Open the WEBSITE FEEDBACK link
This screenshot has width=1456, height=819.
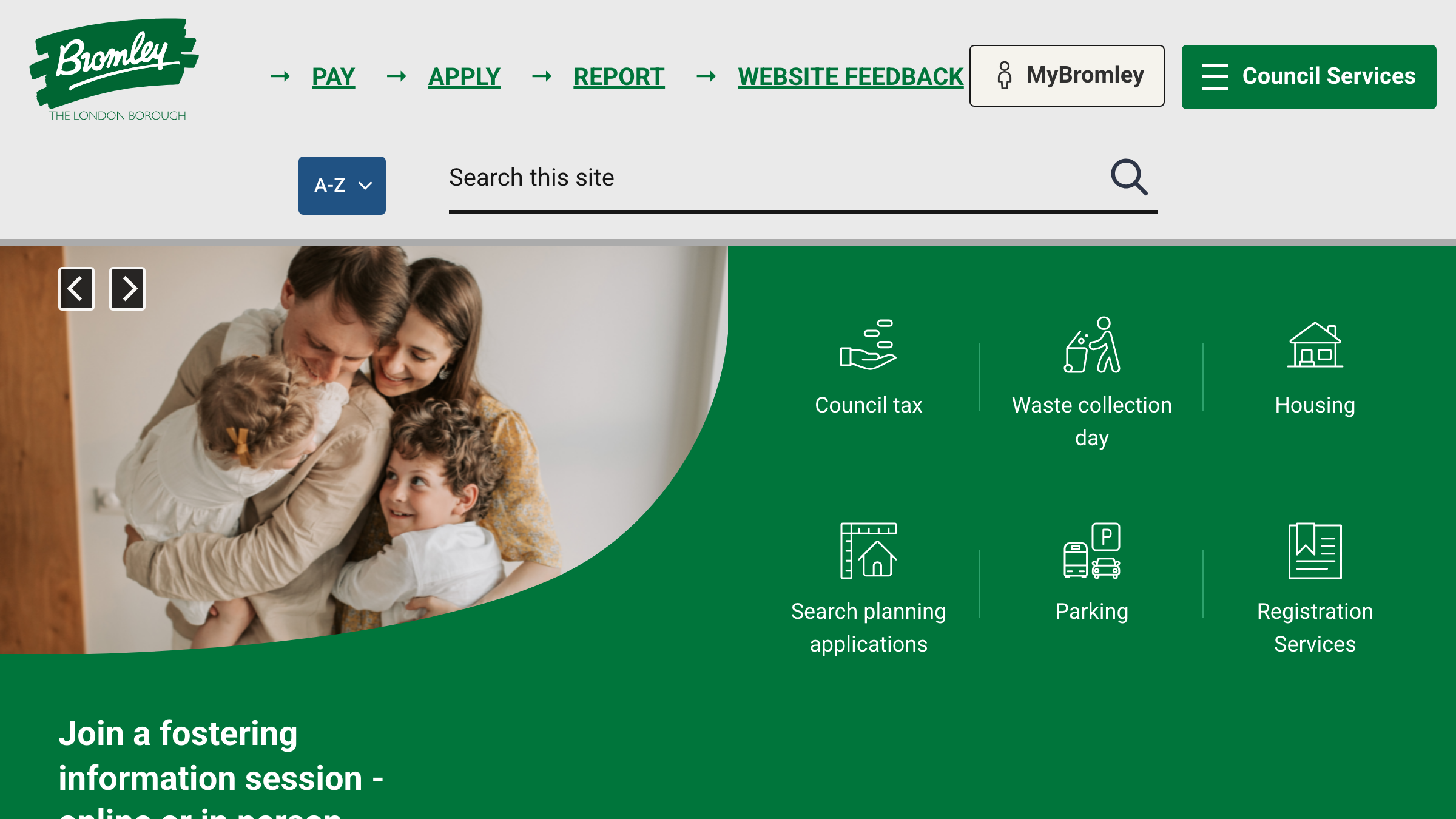pyautogui.click(x=851, y=76)
